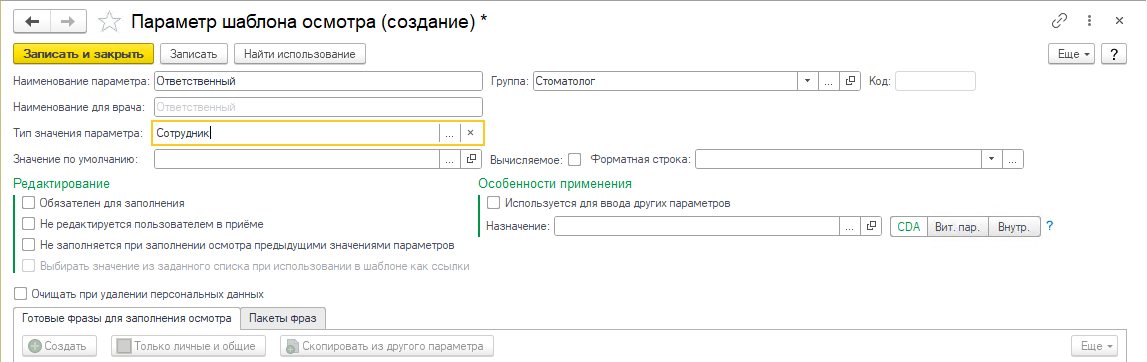Screen dimensions: 1147x362
Task: Focus the Значение по умолчанию input
Action: pyautogui.click(x=296, y=159)
